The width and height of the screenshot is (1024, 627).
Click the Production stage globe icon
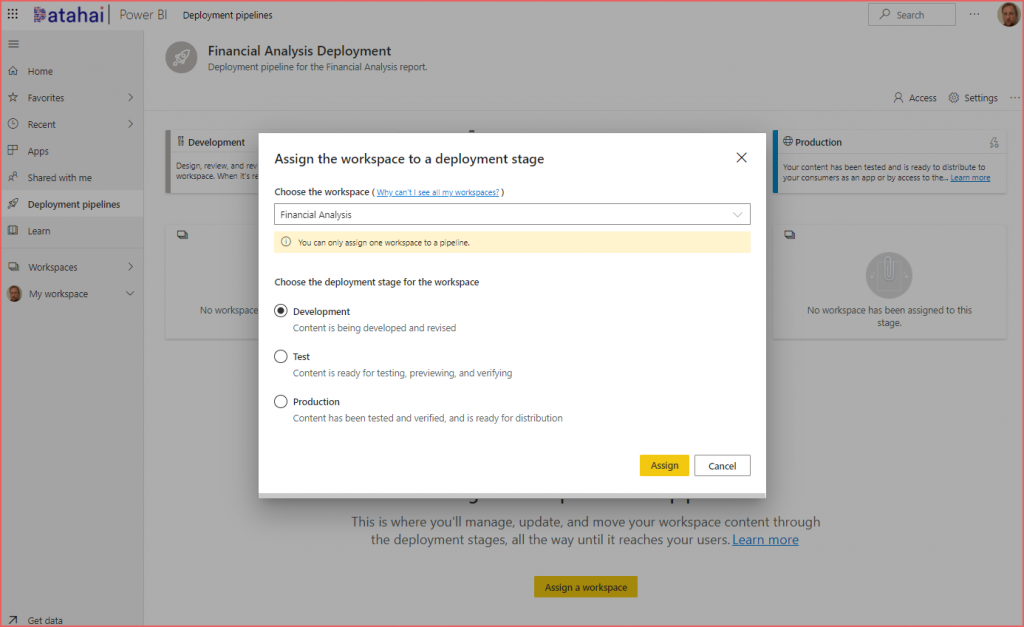[788, 141]
